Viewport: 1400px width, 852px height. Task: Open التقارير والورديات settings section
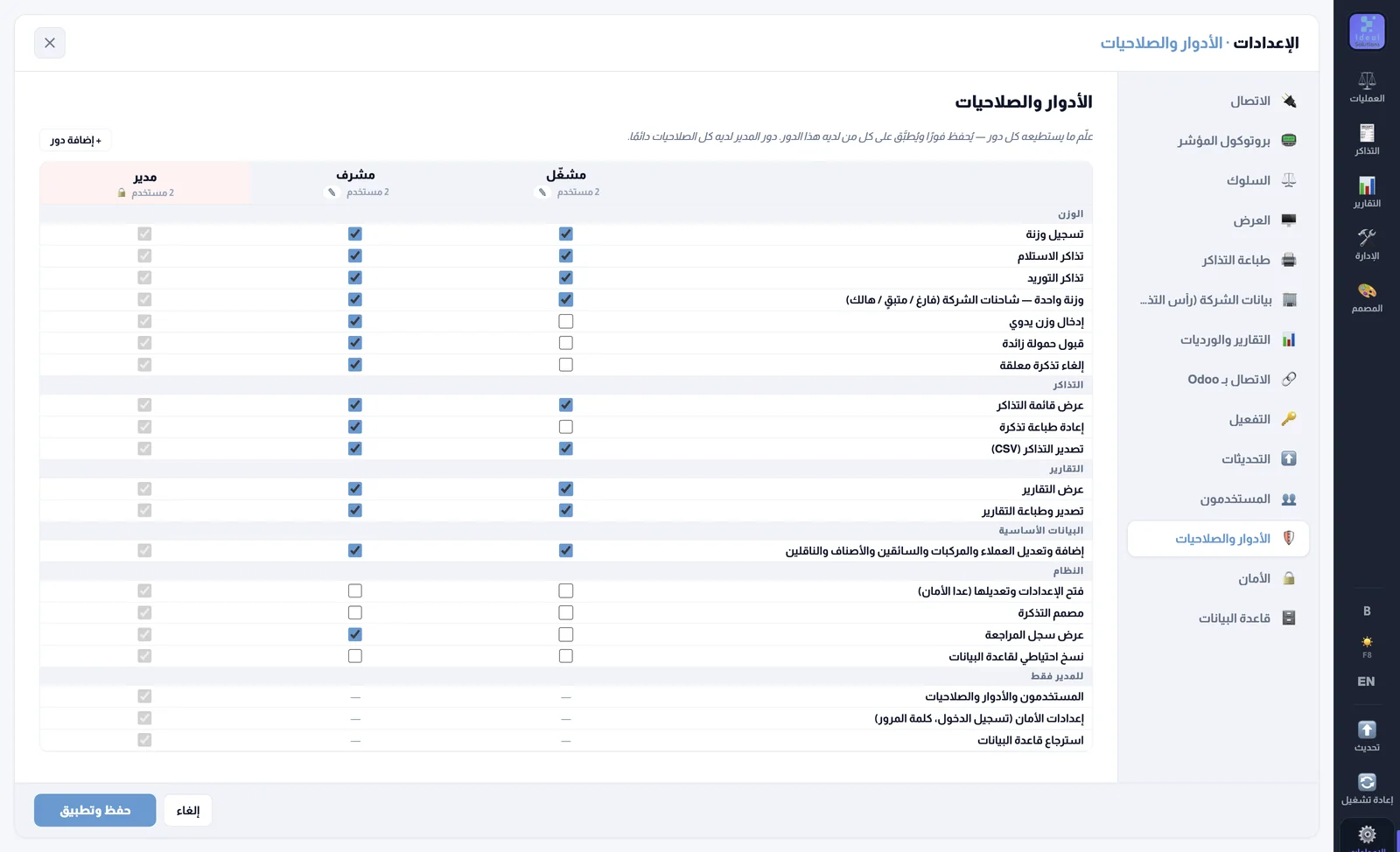click(x=1218, y=339)
